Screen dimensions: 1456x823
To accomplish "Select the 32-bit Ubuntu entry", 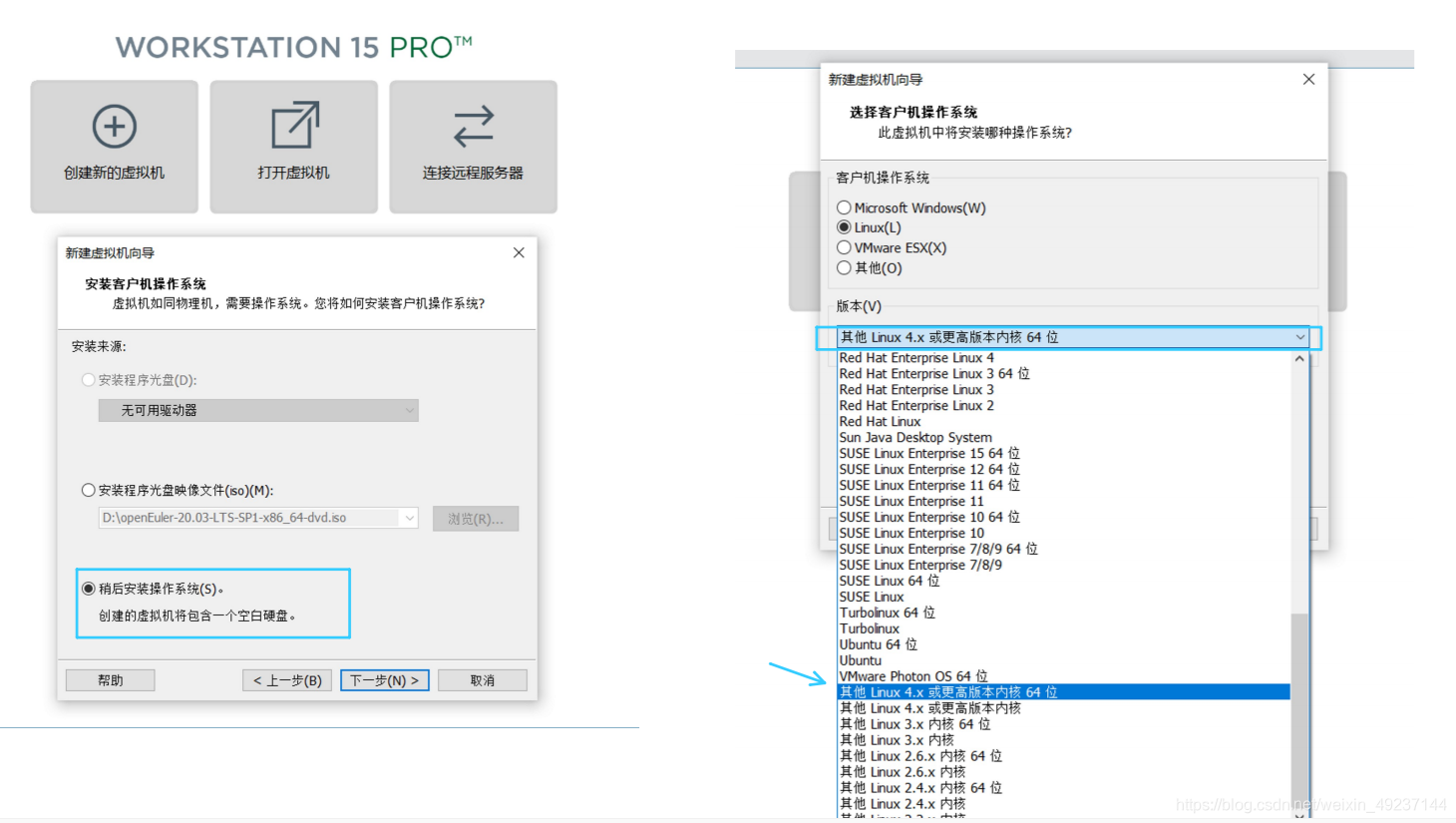I will [x=1064, y=661].
